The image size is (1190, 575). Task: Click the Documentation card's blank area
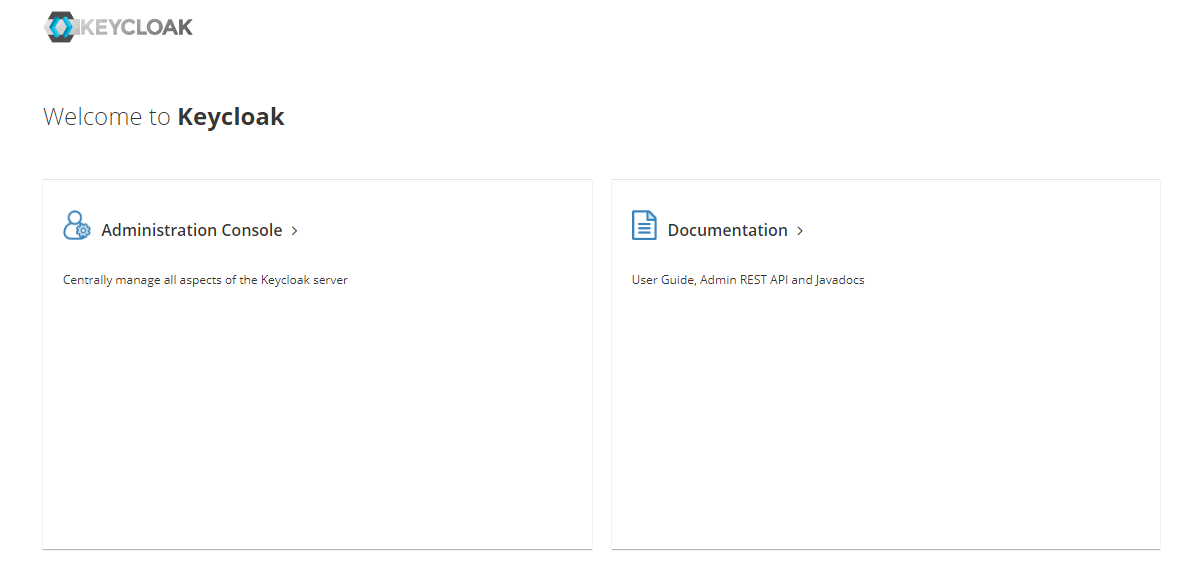coord(885,420)
